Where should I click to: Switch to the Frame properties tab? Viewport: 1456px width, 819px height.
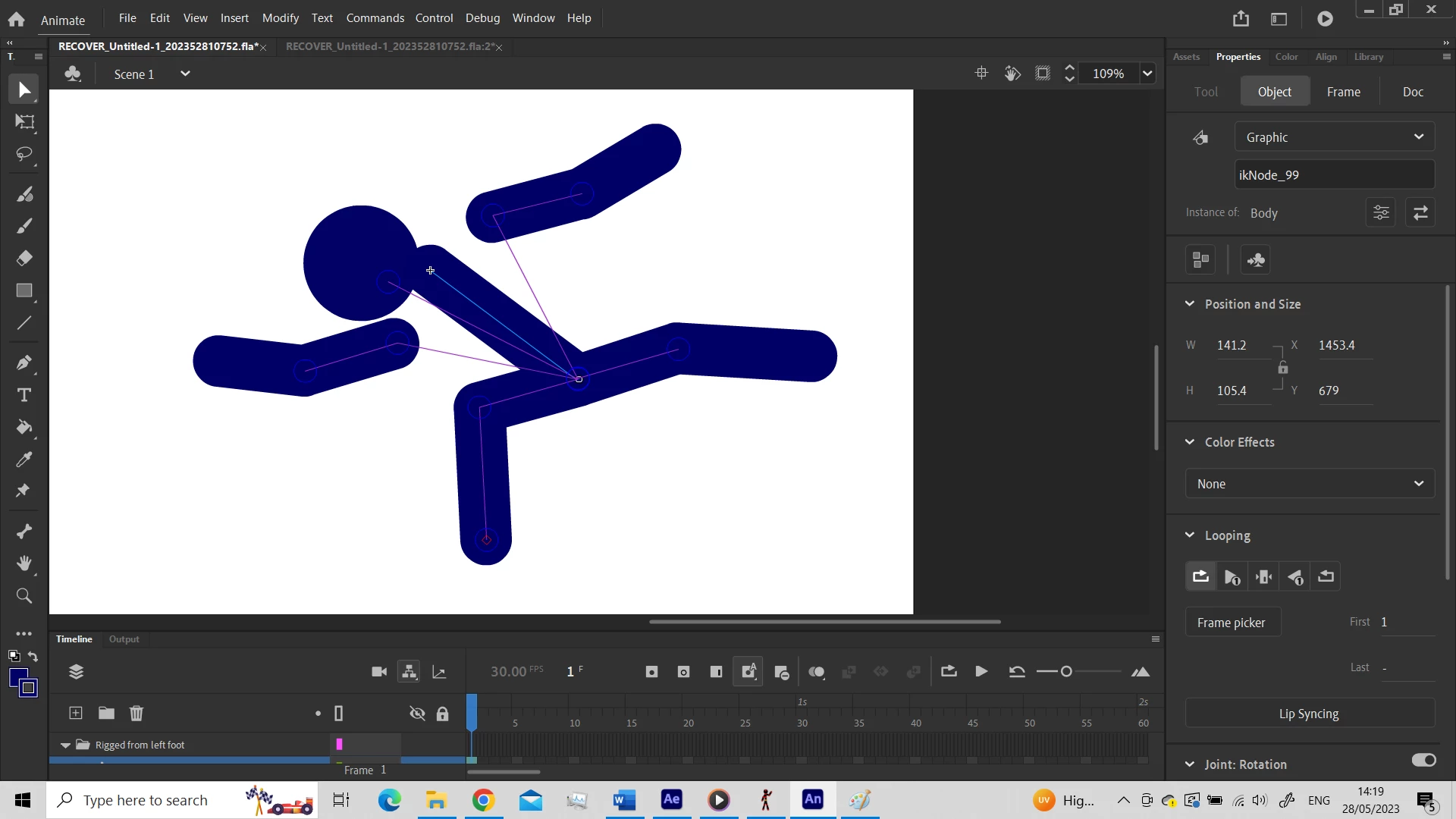click(x=1343, y=92)
